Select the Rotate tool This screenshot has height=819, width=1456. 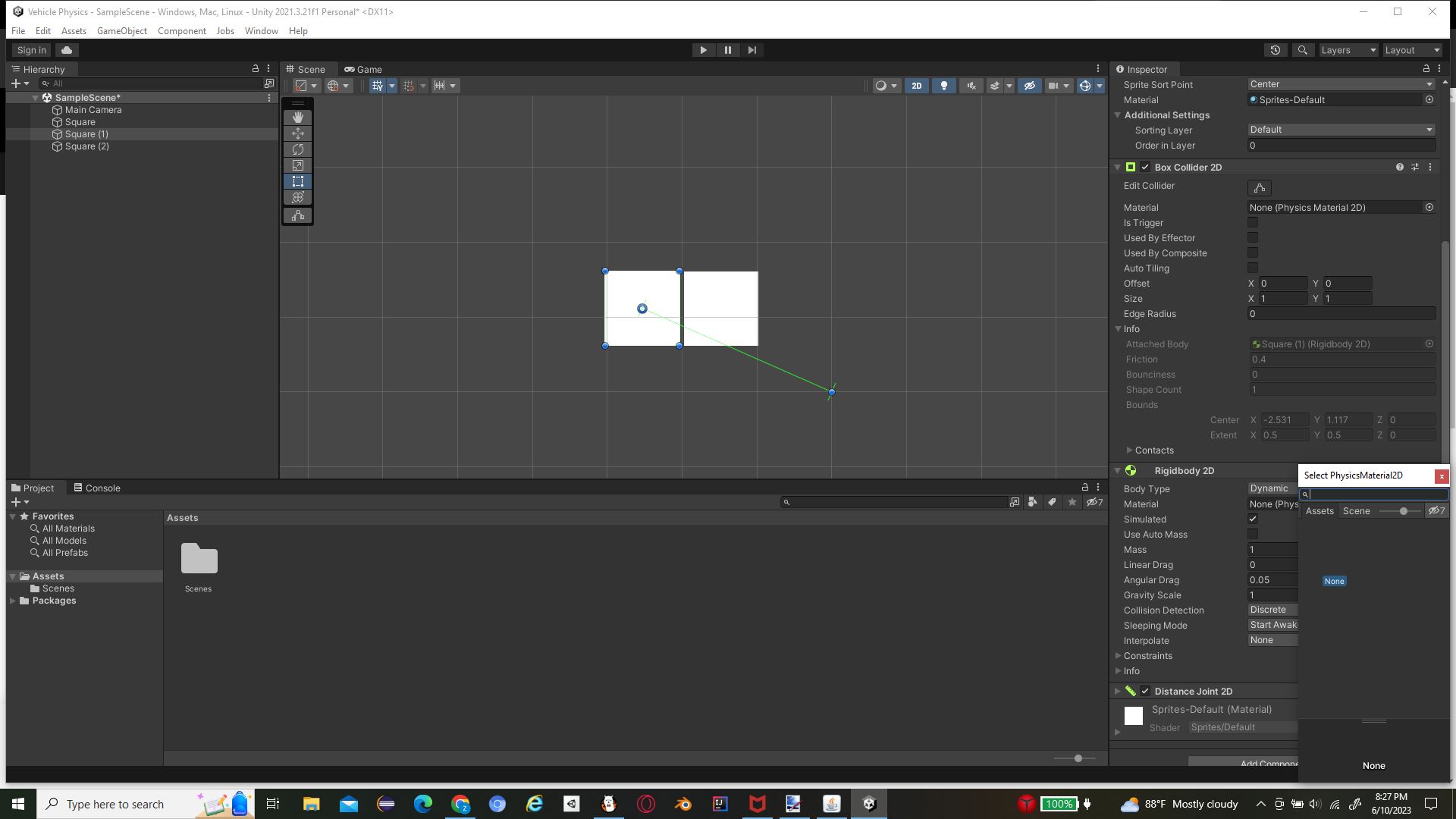click(297, 149)
